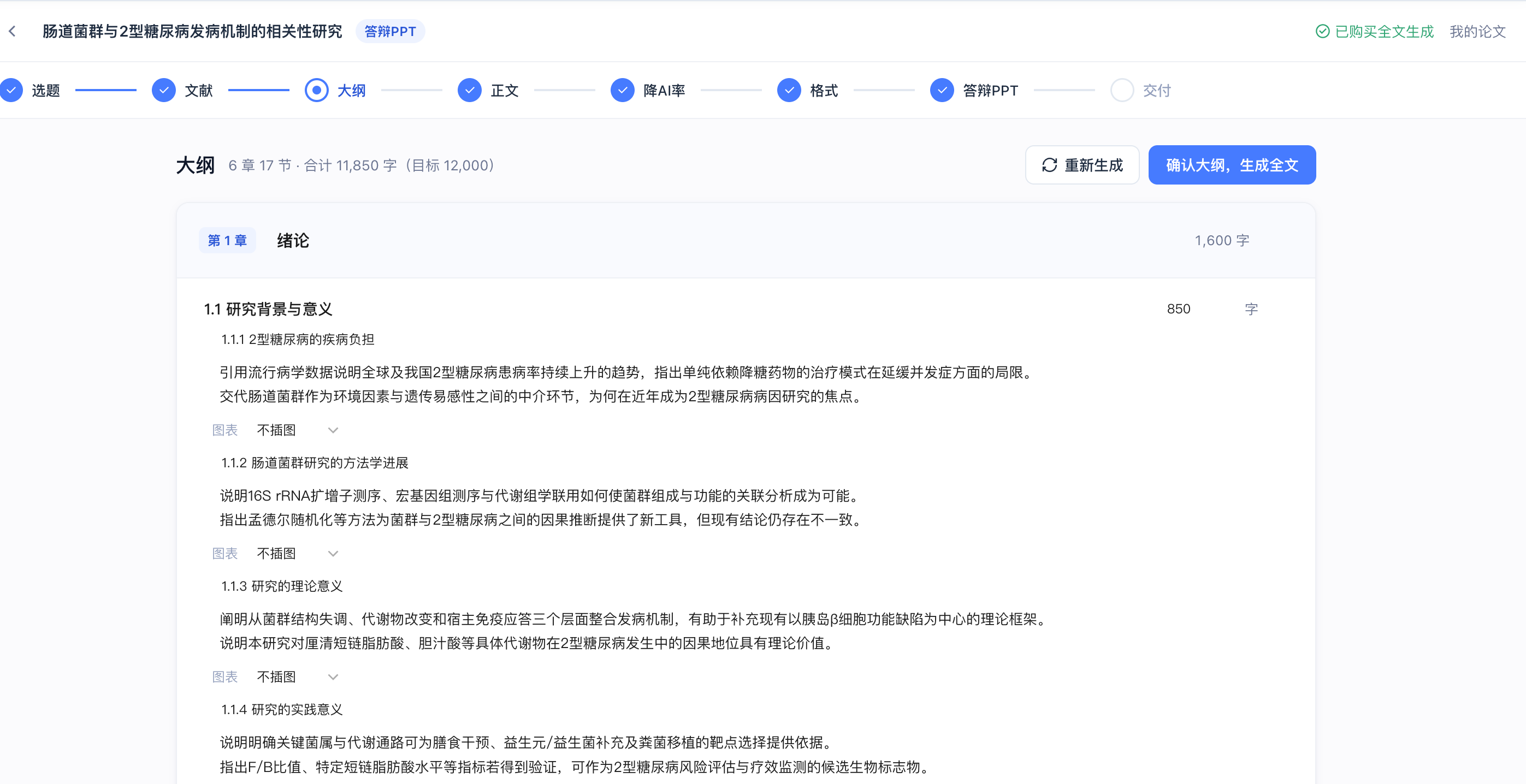Click the 答辩PPT step checkmark icon
The height and width of the screenshot is (784, 1526).
pos(941,90)
